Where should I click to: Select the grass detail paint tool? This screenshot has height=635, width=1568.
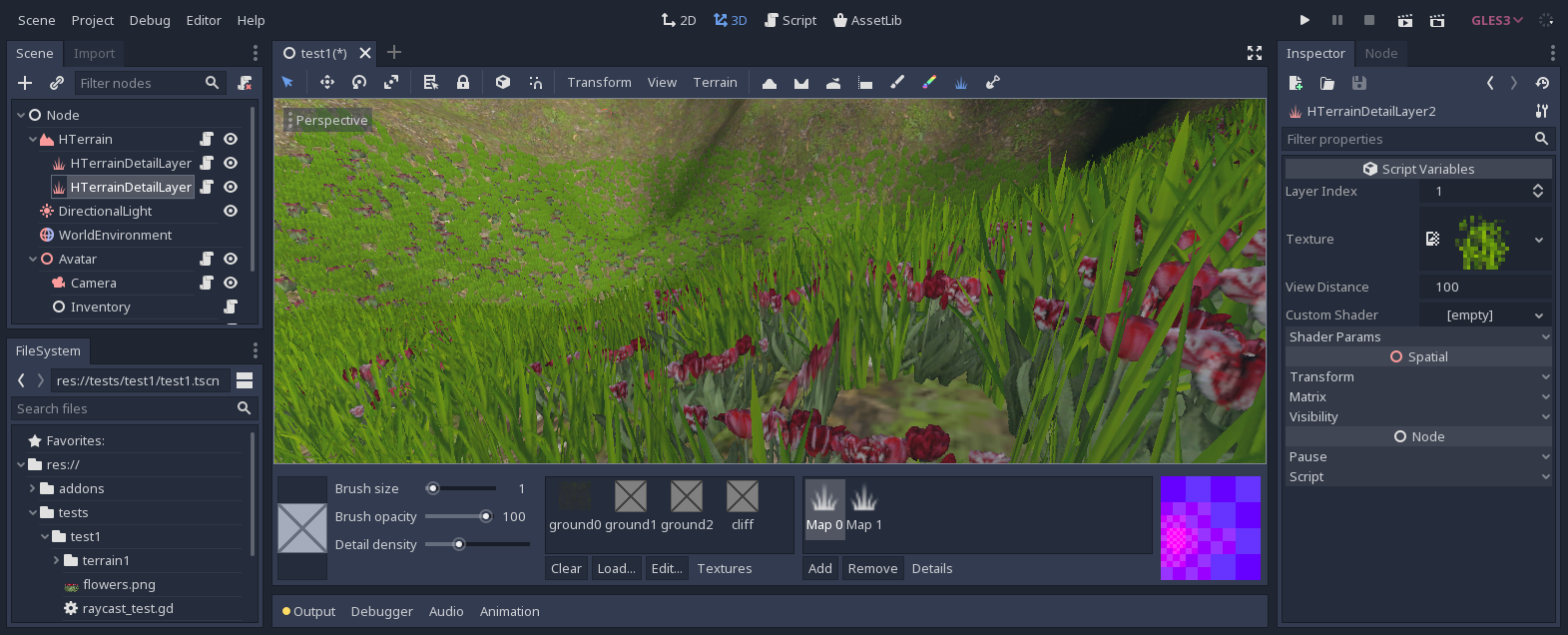(x=961, y=83)
